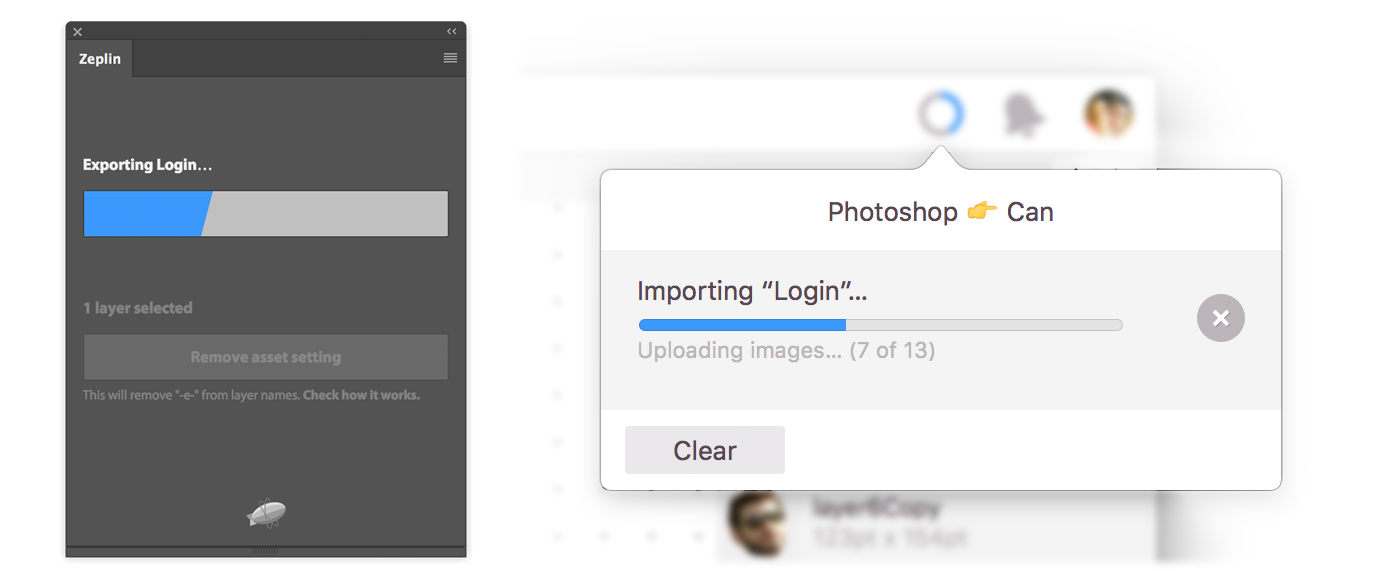
Task: Select the Zeplin tab
Action: [100, 59]
